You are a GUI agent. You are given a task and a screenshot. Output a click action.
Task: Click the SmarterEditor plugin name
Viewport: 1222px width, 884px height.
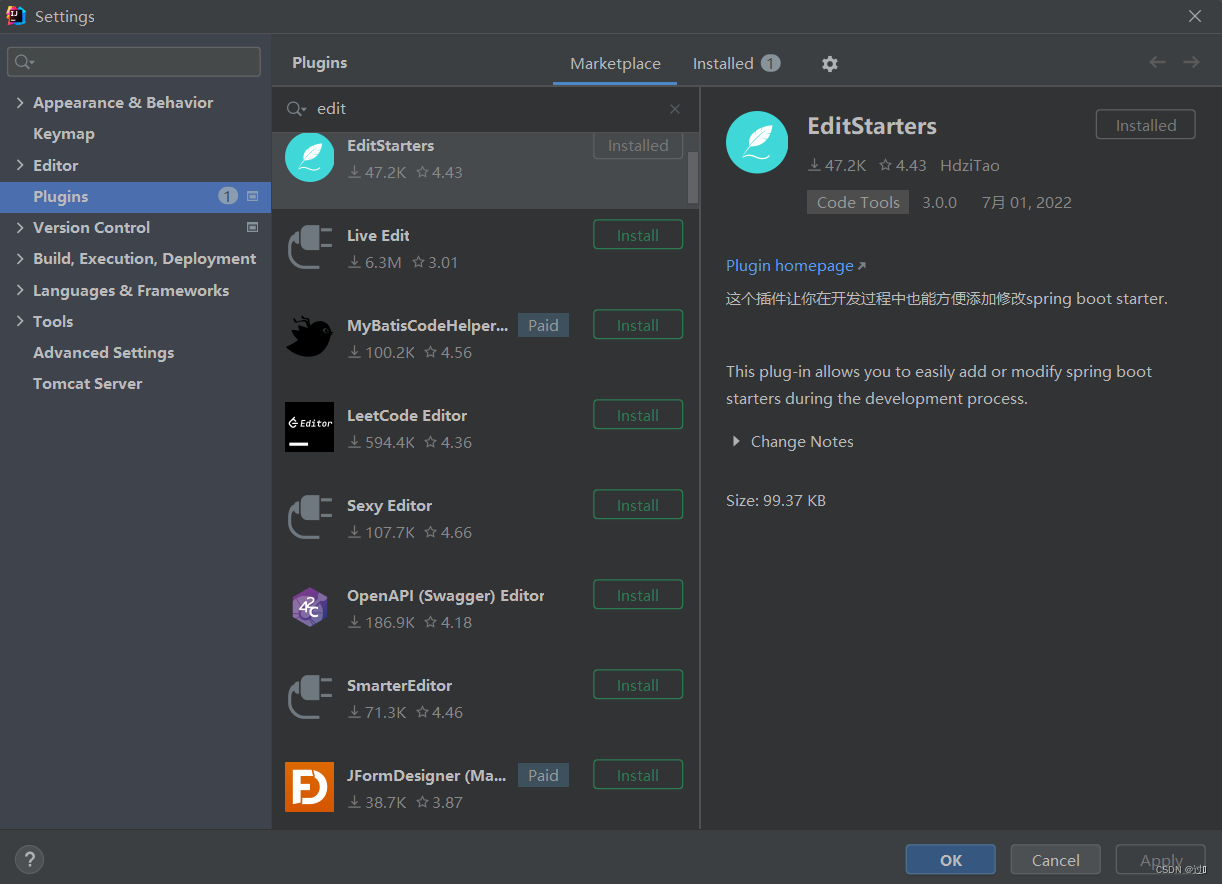pyautogui.click(x=399, y=685)
